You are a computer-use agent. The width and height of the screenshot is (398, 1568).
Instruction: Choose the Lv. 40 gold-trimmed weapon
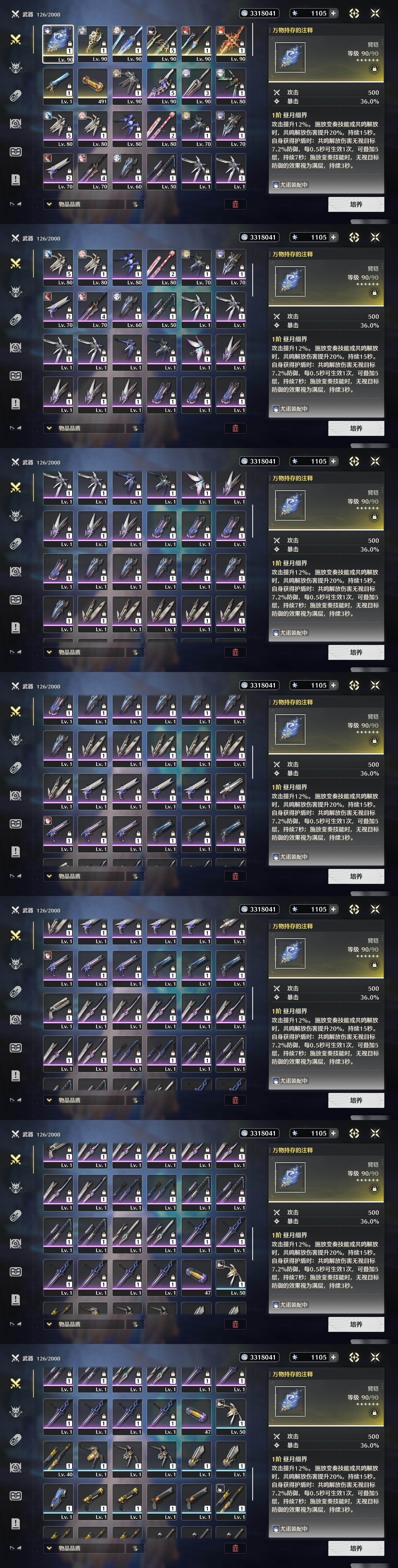(x=58, y=1460)
